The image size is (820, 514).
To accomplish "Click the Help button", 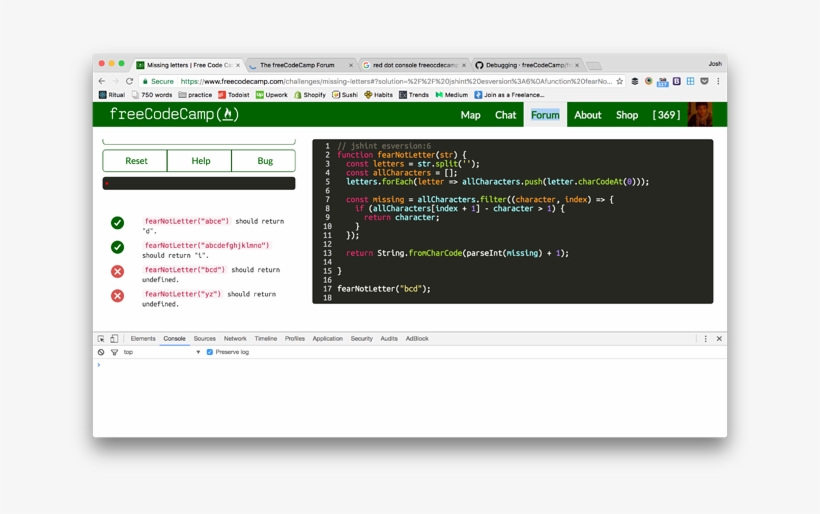I will [200, 161].
